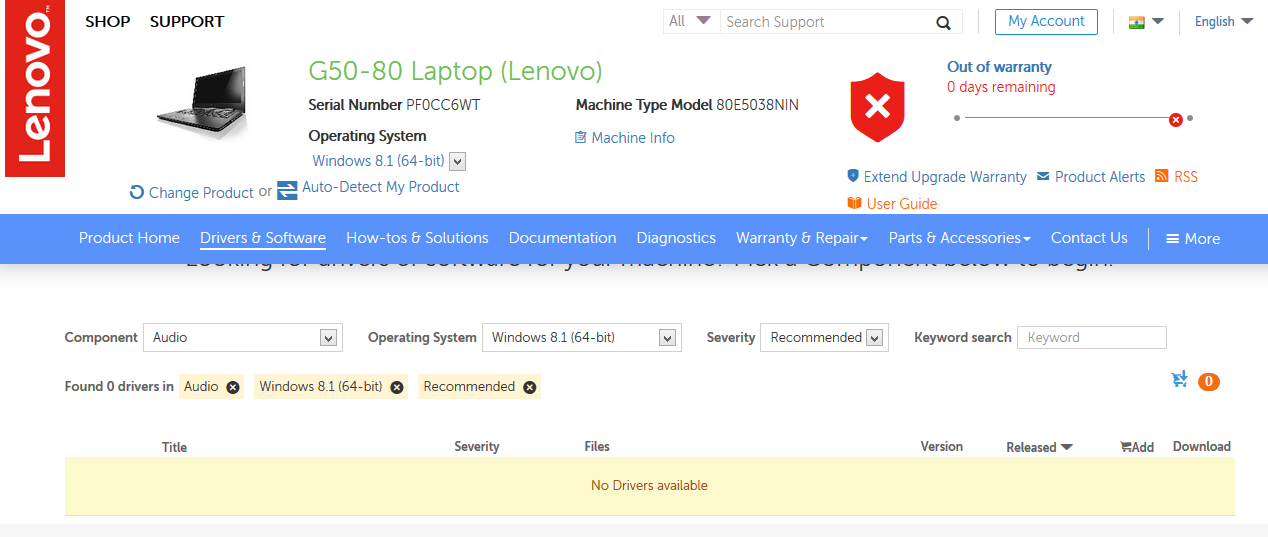Click the Download column header
This screenshot has height=537, width=1268.
1202,446
